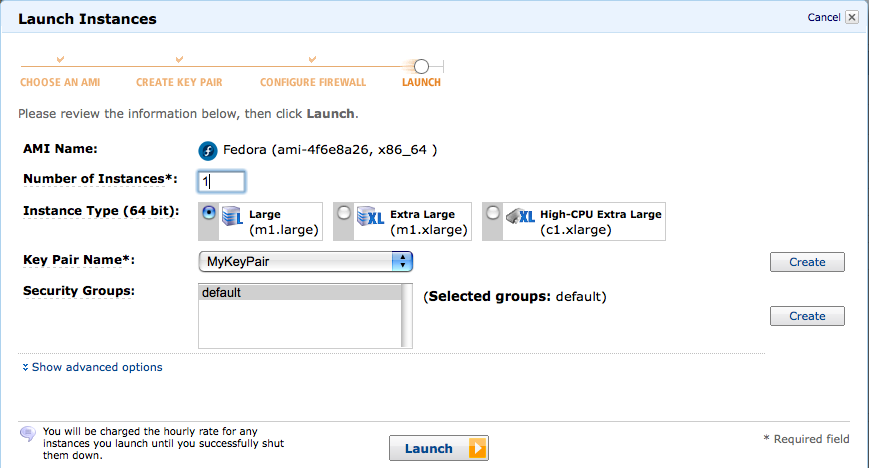Viewport: 869px width, 468px height.
Task: Click the speech bubble info icon
Action: [x=27, y=433]
